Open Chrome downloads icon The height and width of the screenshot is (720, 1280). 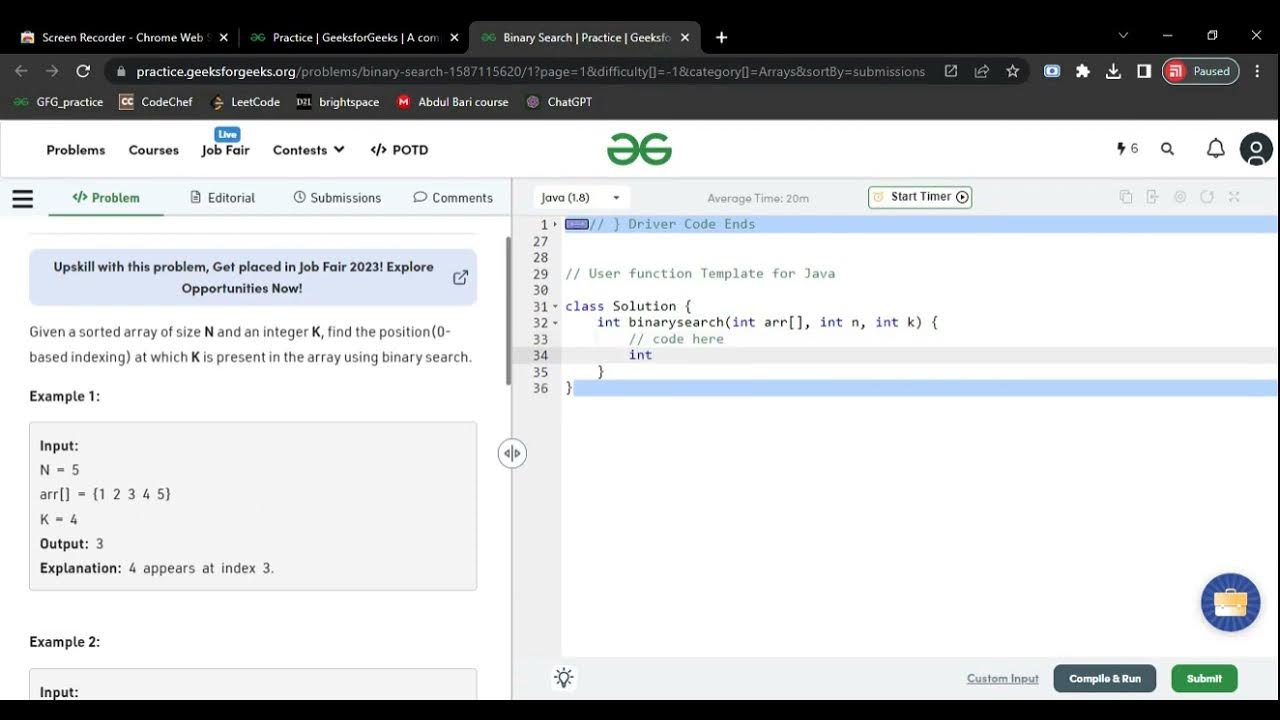(x=1113, y=71)
